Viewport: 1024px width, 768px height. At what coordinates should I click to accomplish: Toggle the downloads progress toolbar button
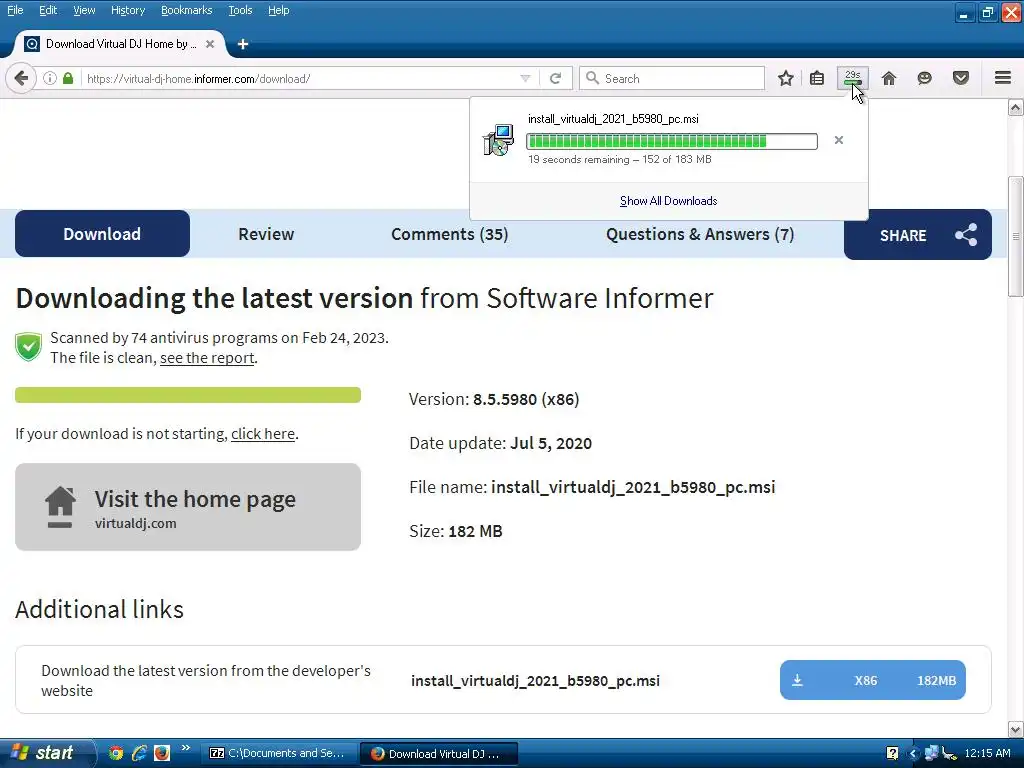pos(853,78)
